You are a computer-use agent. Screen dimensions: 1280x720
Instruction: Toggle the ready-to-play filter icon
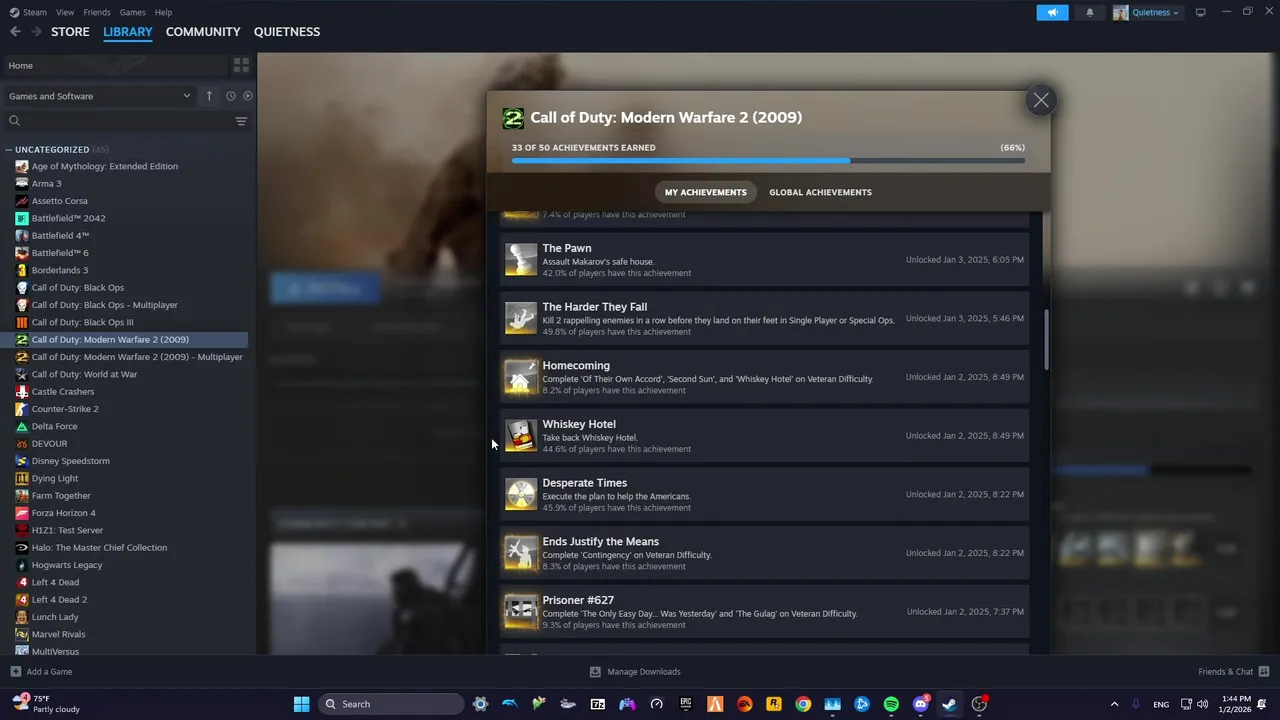[x=248, y=96]
